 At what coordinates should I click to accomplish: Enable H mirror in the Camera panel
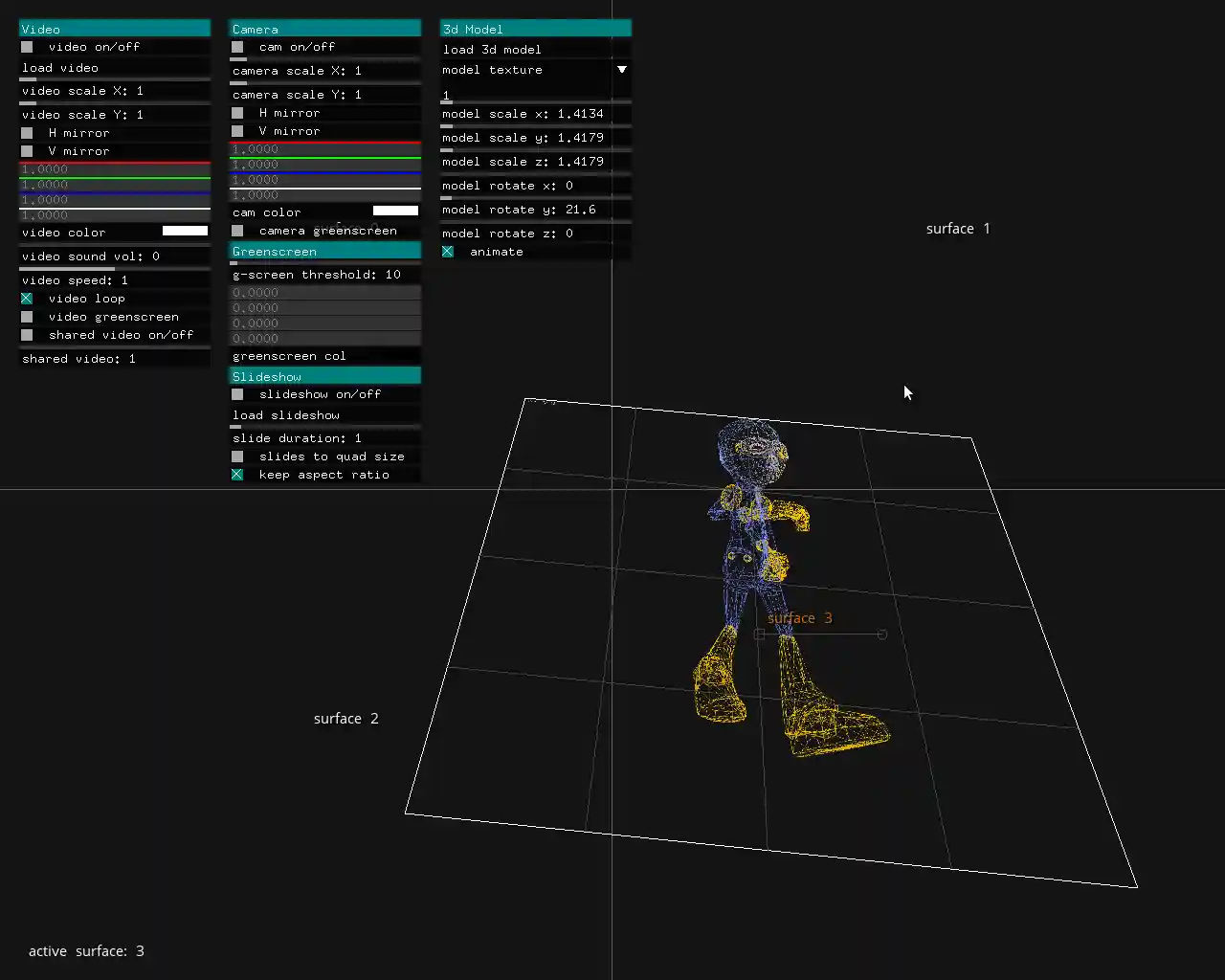(x=237, y=113)
